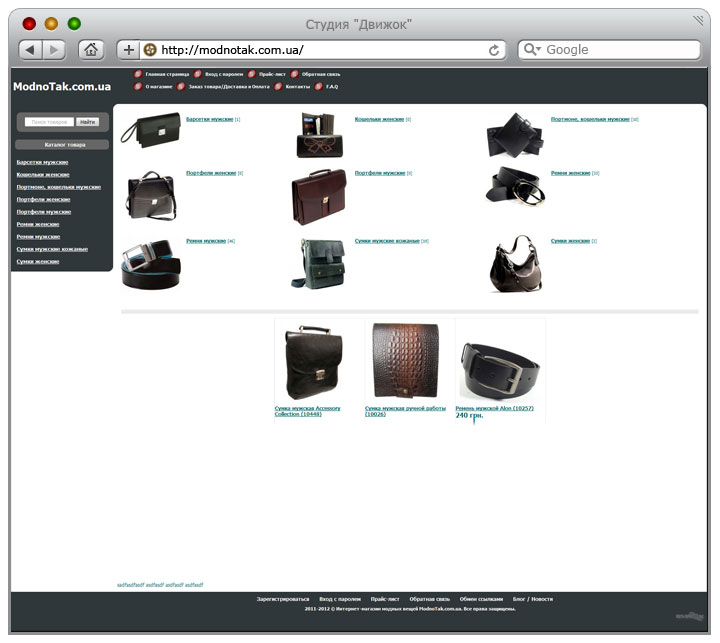Screen dimensions: 720x643
Task: Click the red icon beside О магазине
Action: tap(138, 86)
